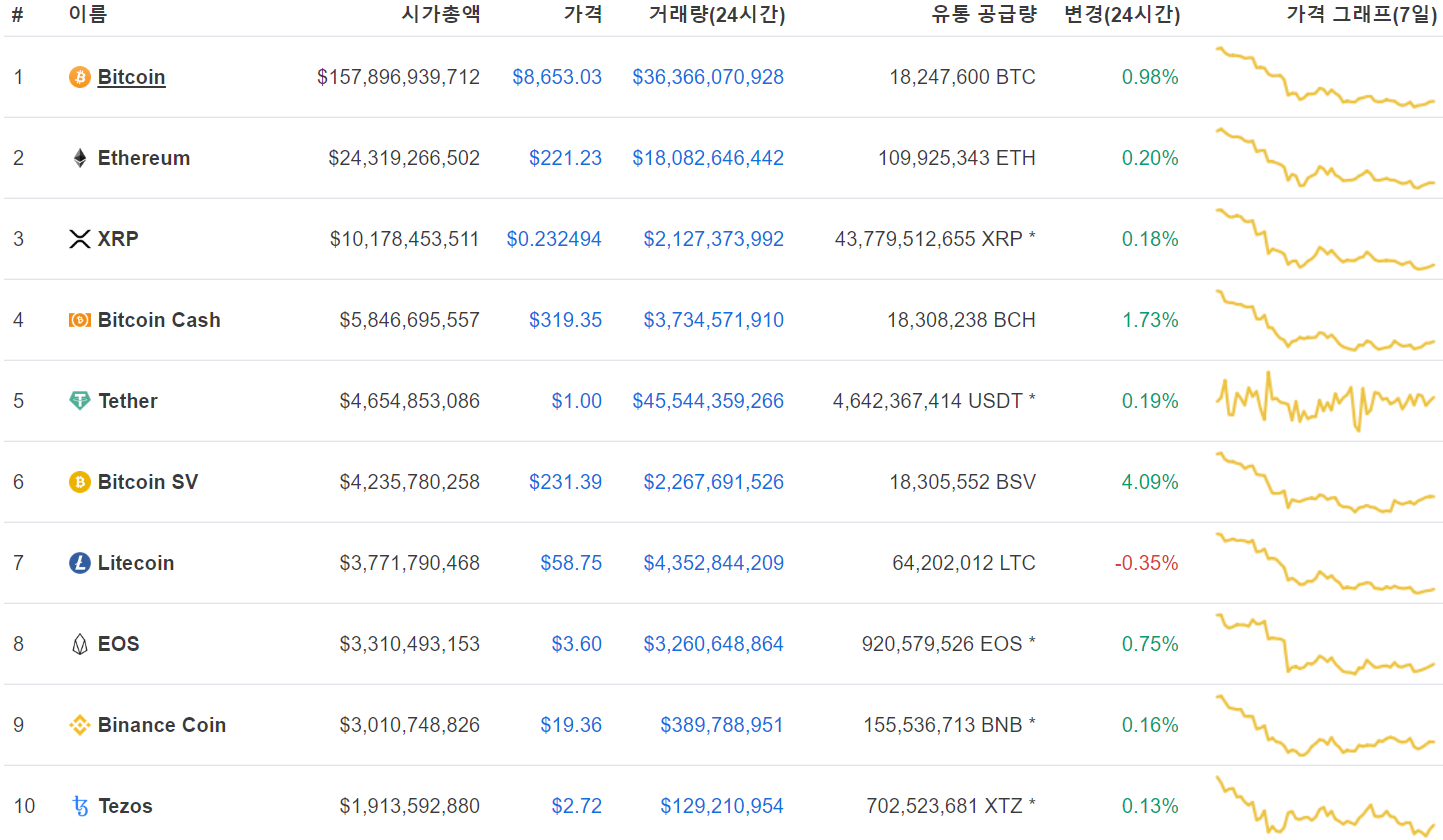1443x840 pixels.
Task: Open Tether 7-day price graph
Action: tap(1325, 401)
